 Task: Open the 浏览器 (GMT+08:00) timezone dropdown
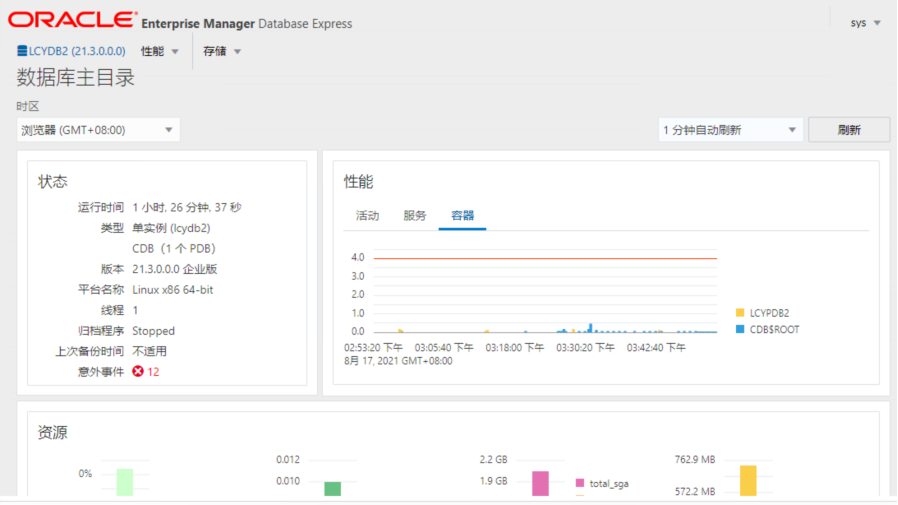[x=98, y=130]
